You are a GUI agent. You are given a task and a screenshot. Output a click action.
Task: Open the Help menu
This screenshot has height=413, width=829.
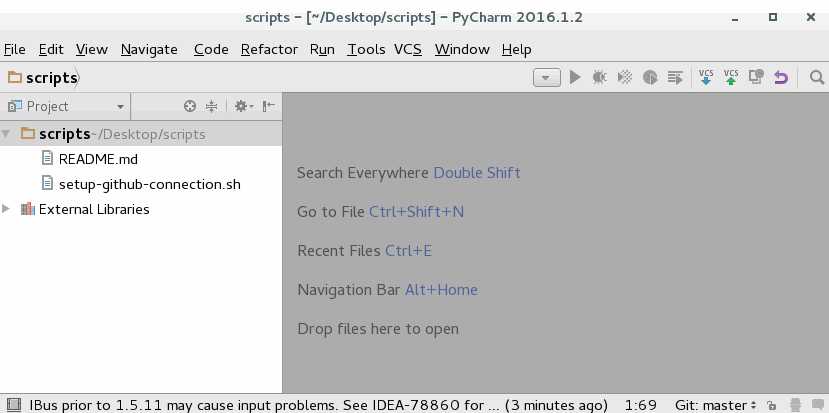click(517, 49)
